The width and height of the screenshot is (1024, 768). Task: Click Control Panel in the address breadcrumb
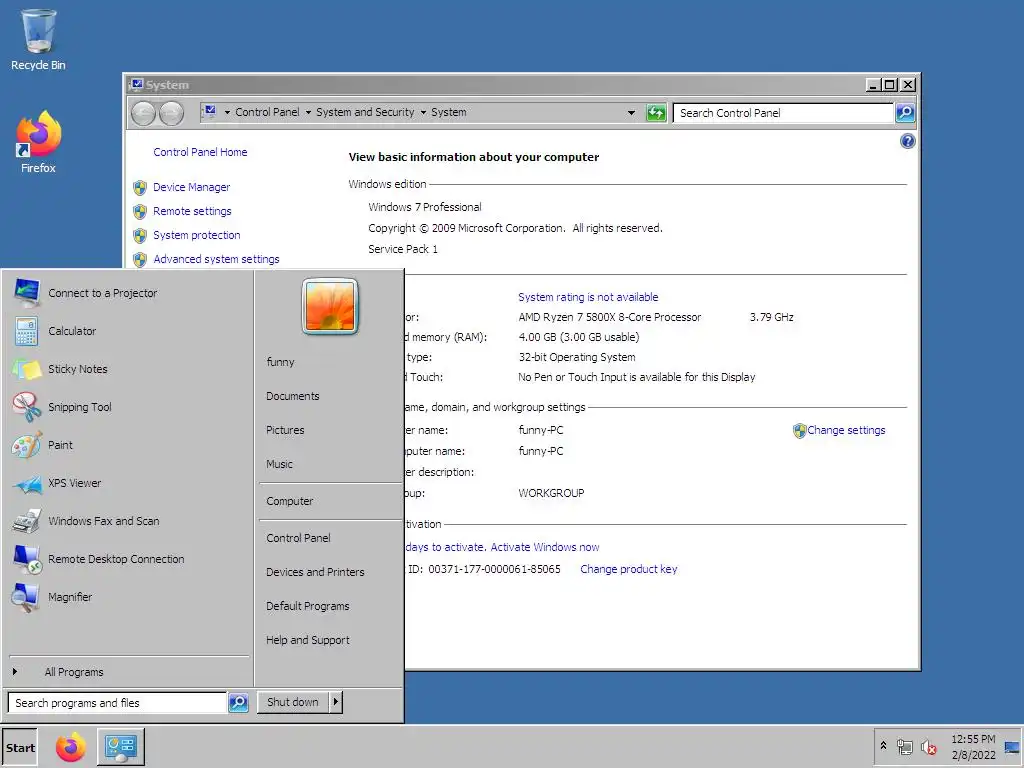pyautogui.click(x=267, y=112)
